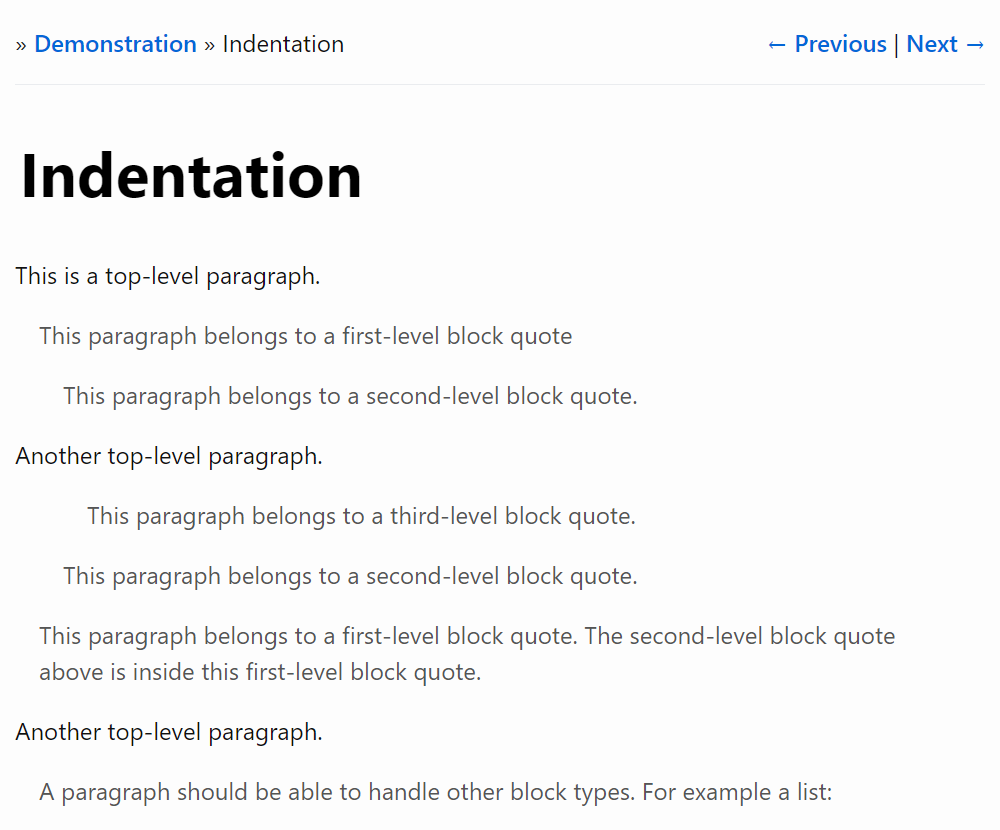
Task: Click the one-line first-level block quote paragraph
Action: 305,336
